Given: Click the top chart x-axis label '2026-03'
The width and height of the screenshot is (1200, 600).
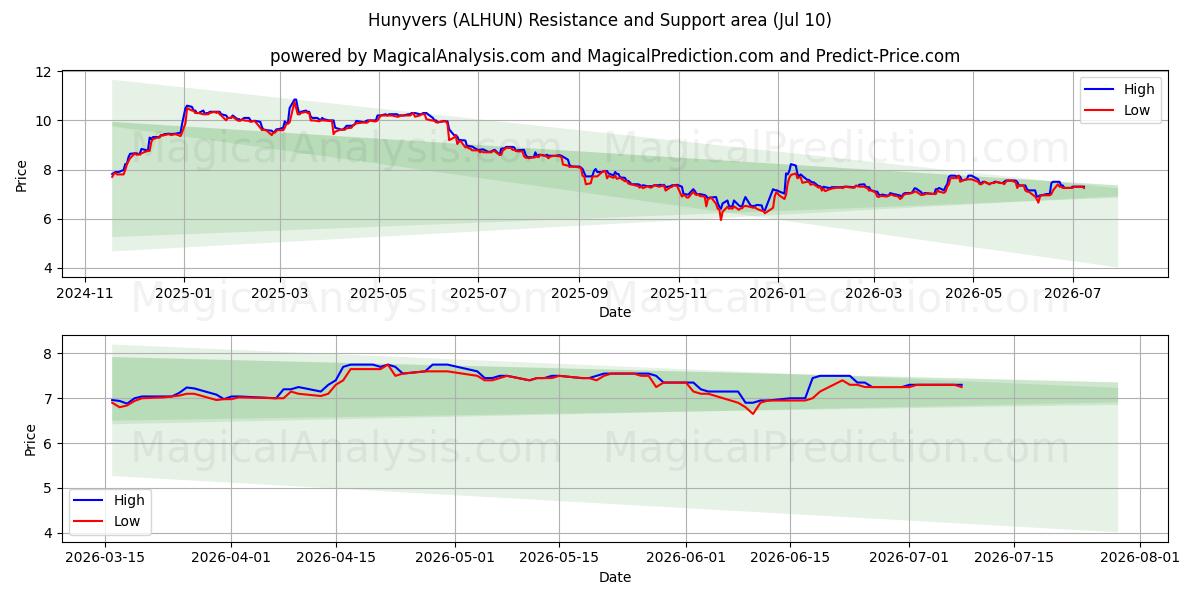Looking at the screenshot, I should click(x=874, y=294).
